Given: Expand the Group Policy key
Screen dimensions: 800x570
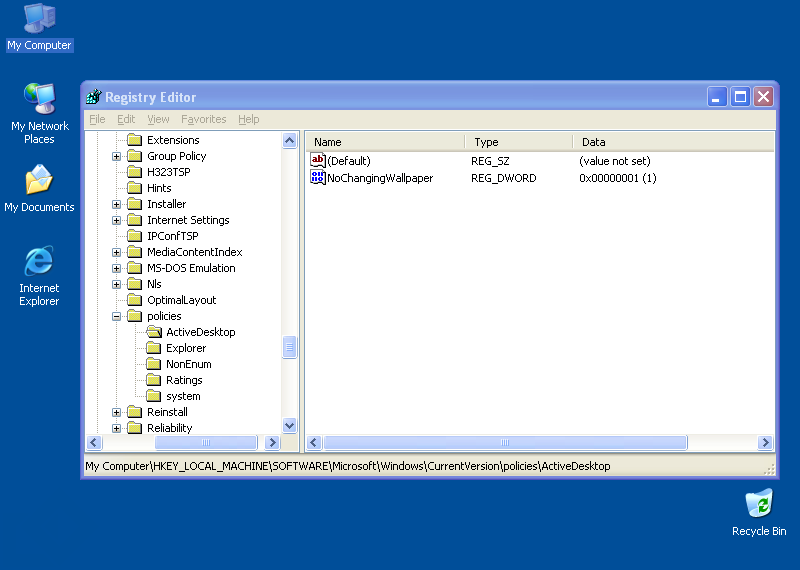Looking at the screenshot, I should coord(116,156).
